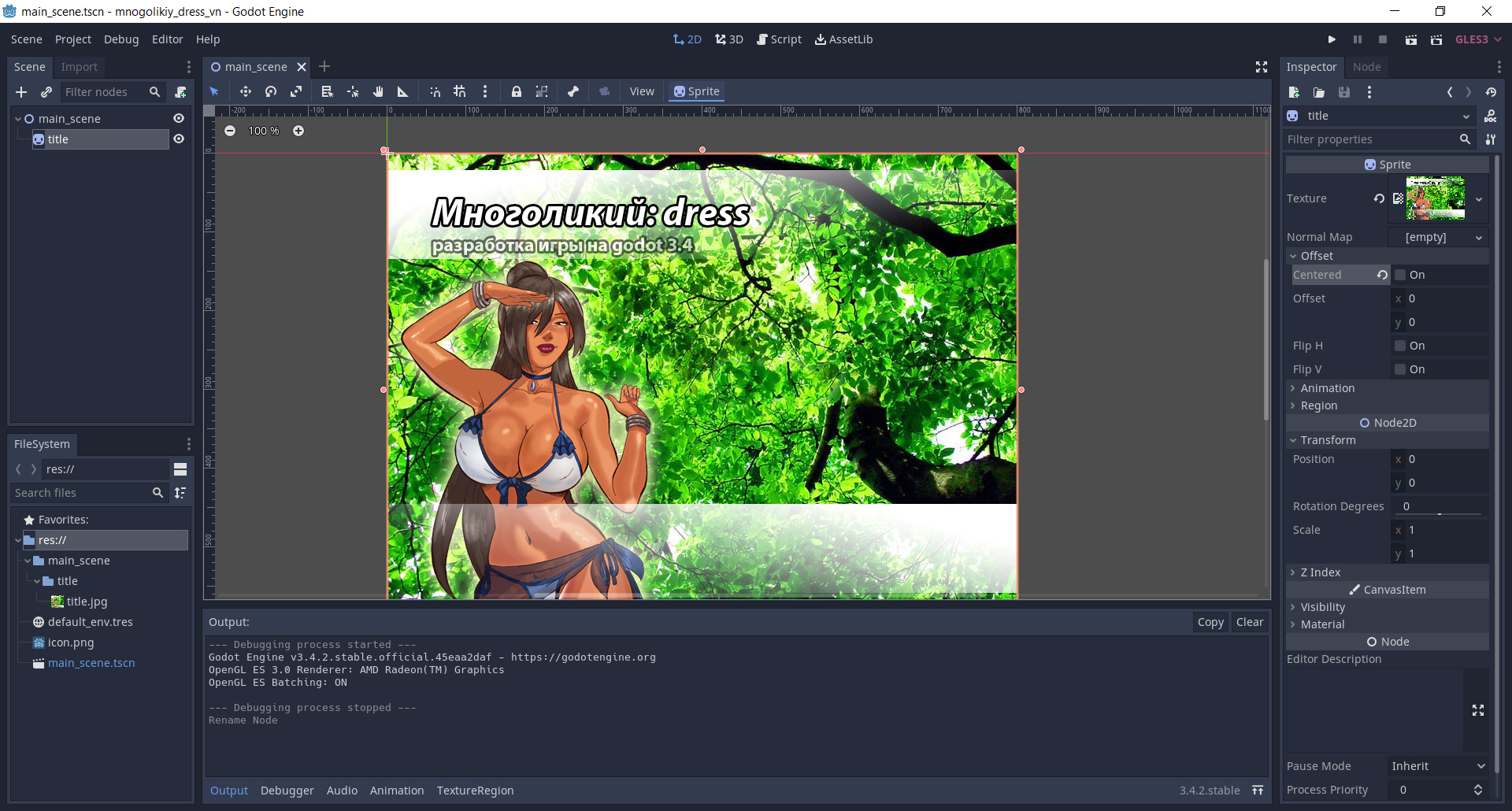The height and width of the screenshot is (811, 1512).
Task: Expand the bottom Output panel icon
Action: click(x=1258, y=791)
